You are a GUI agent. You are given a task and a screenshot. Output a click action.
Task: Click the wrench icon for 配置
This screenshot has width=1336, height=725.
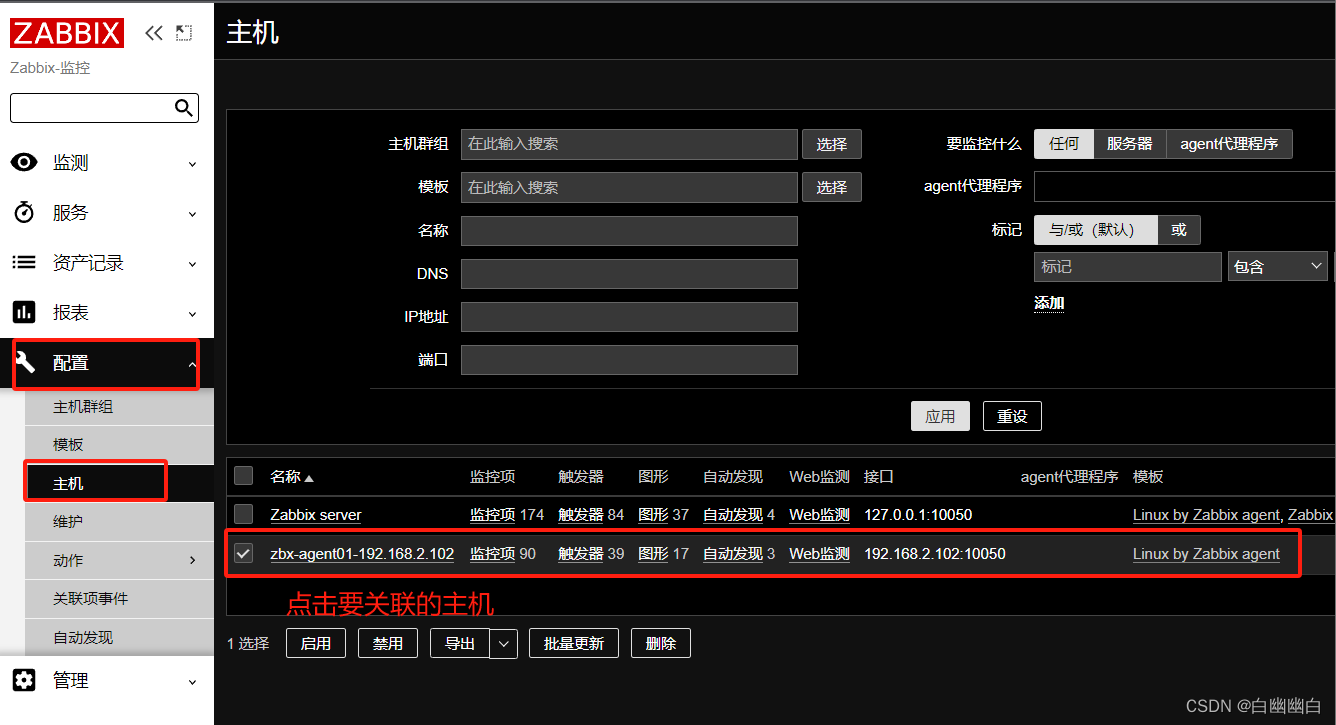coord(24,363)
